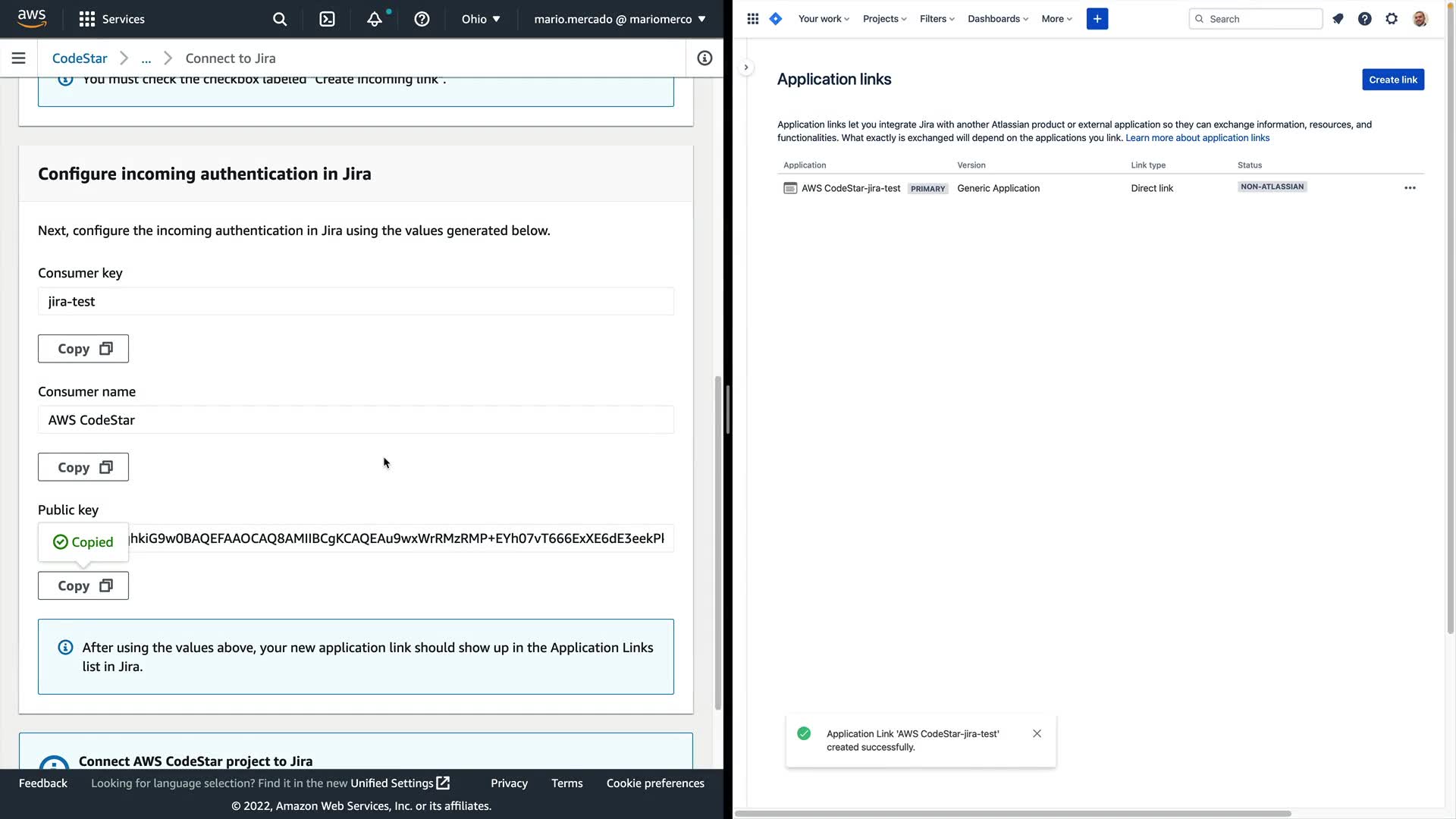Open the Jira app switcher grid
The width and height of the screenshot is (1456, 819).
tap(752, 19)
